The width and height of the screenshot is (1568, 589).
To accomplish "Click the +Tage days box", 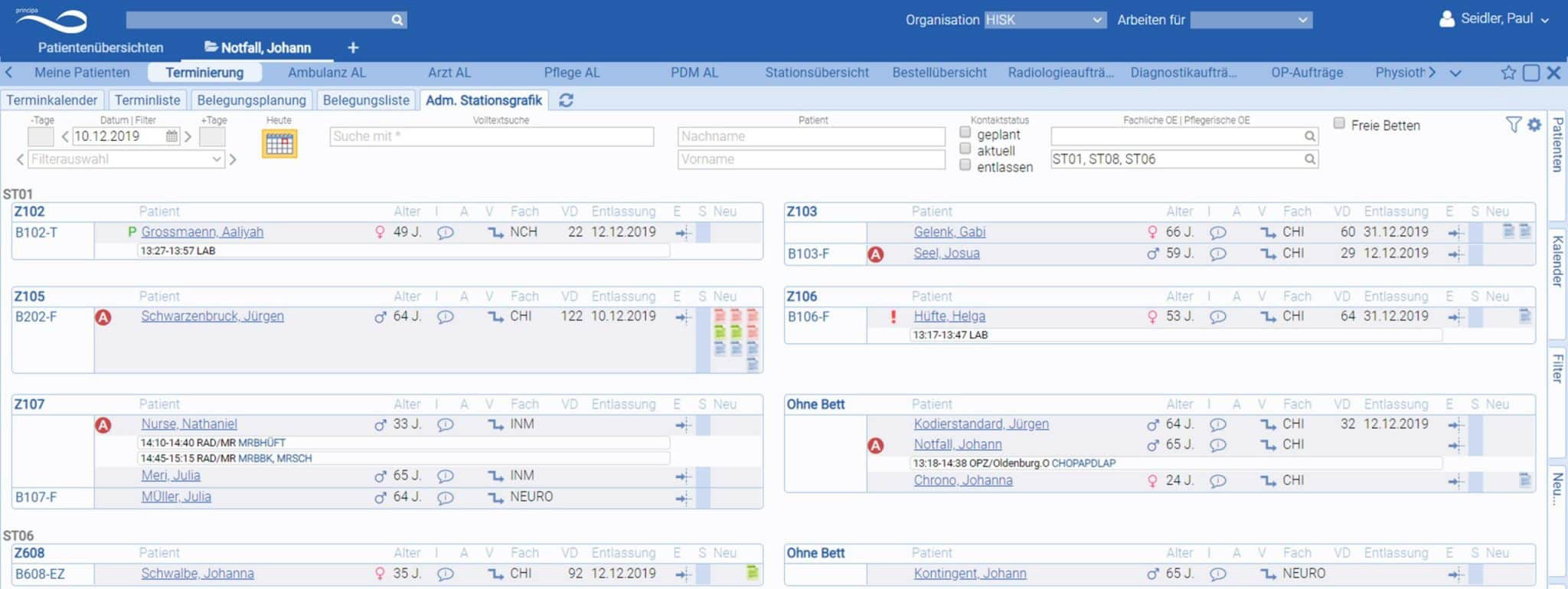I will (x=212, y=137).
